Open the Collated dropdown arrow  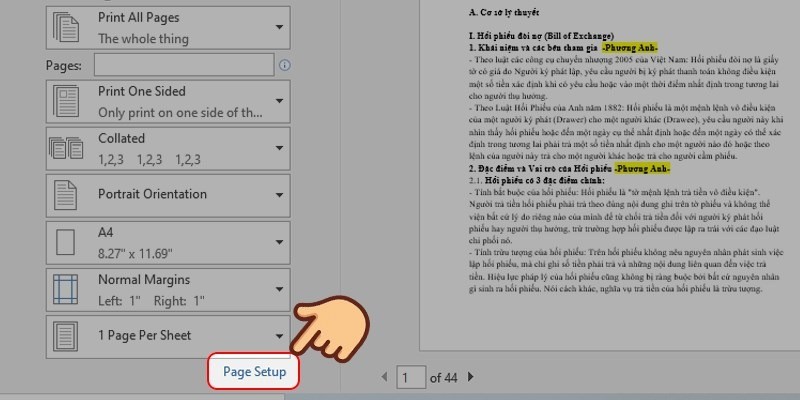(279, 148)
